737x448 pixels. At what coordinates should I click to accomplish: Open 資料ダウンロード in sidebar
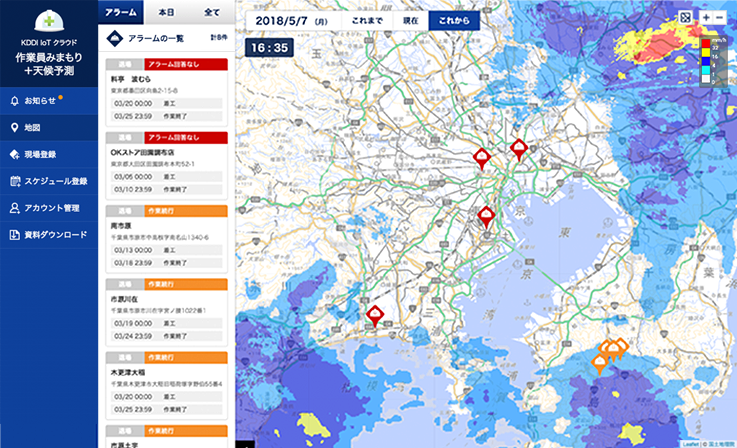tap(49, 235)
